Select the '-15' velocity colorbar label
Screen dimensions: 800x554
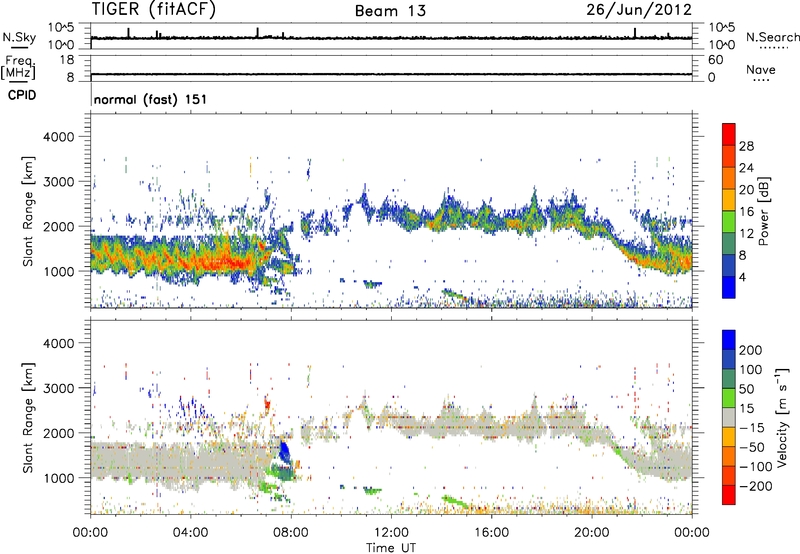coord(752,428)
